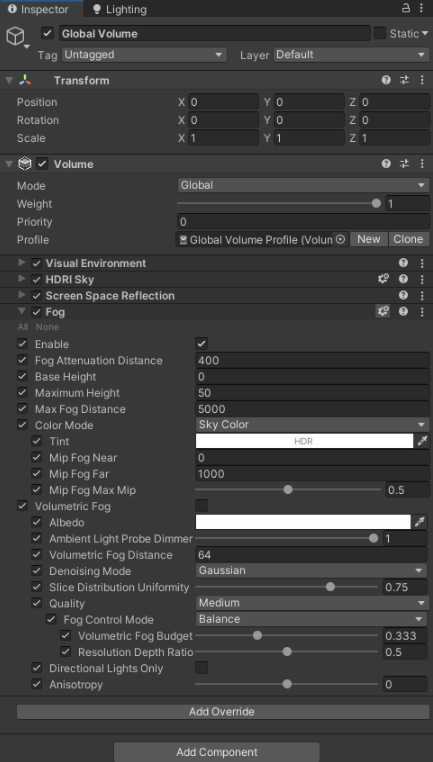
Task: Click All overrides link in Fog
Action: click(23, 327)
